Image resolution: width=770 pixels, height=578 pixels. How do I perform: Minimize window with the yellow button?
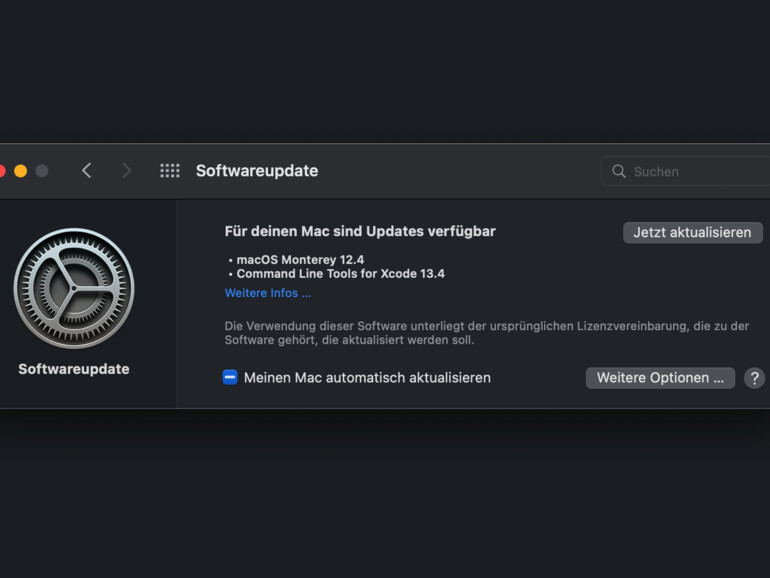click(20, 171)
